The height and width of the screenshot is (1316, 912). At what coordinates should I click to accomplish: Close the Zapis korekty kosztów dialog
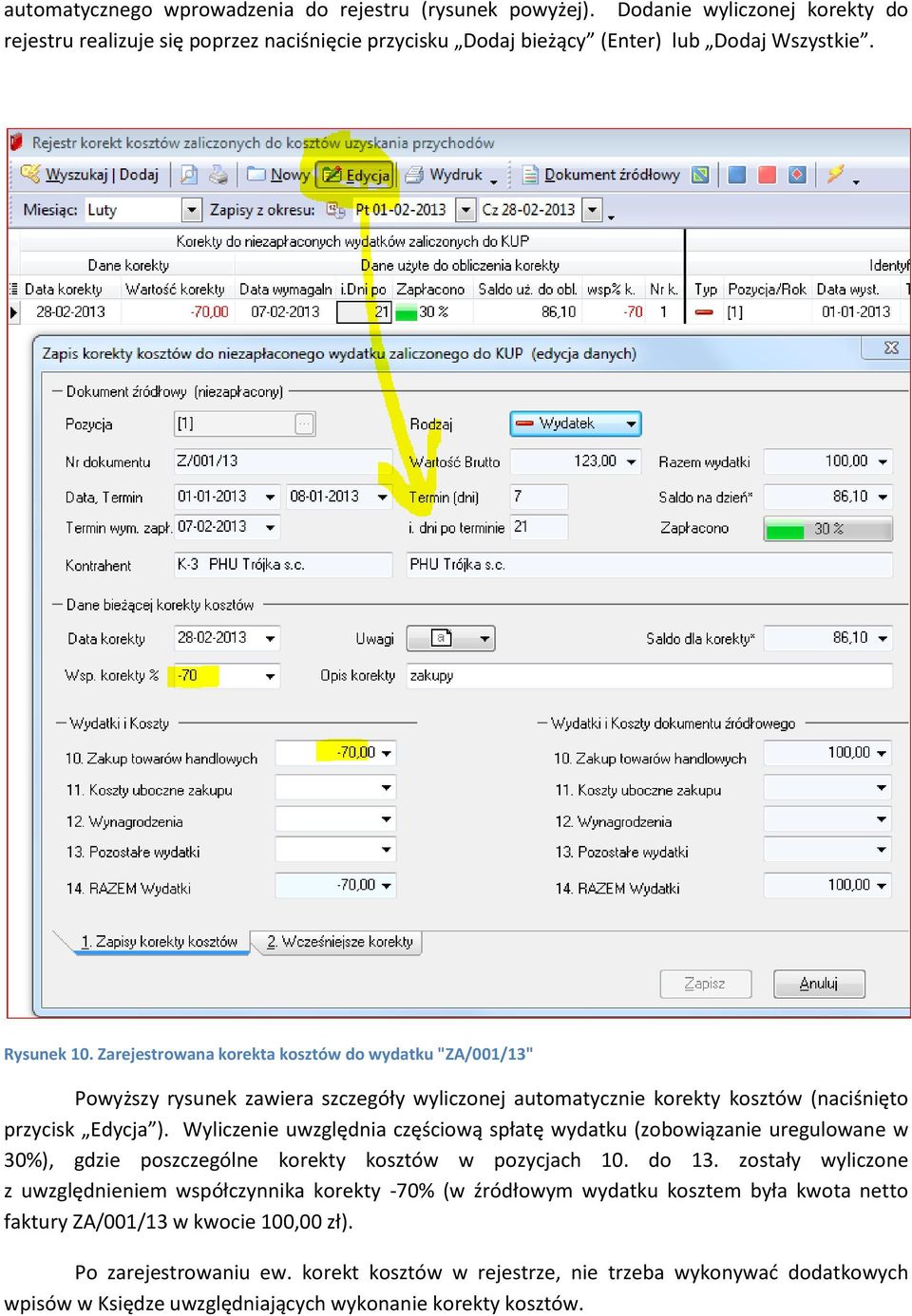[x=891, y=348]
